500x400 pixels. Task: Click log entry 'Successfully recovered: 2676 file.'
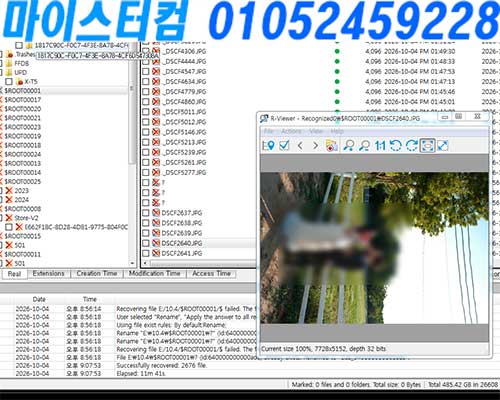(162, 366)
